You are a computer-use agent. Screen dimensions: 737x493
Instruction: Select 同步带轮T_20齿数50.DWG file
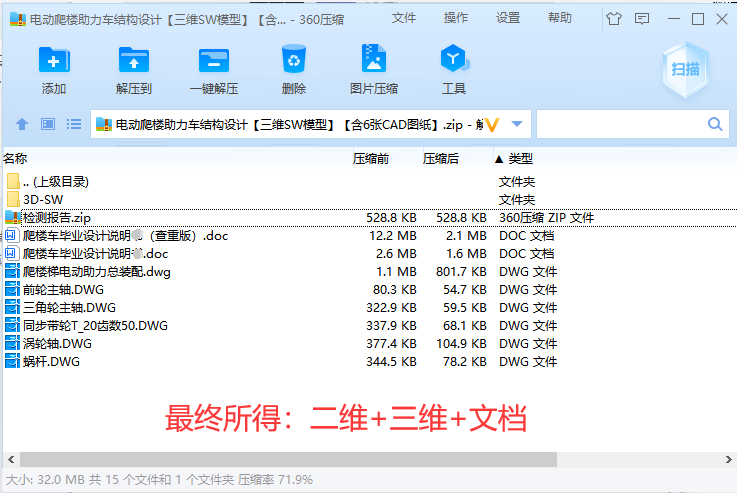pos(95,326)
